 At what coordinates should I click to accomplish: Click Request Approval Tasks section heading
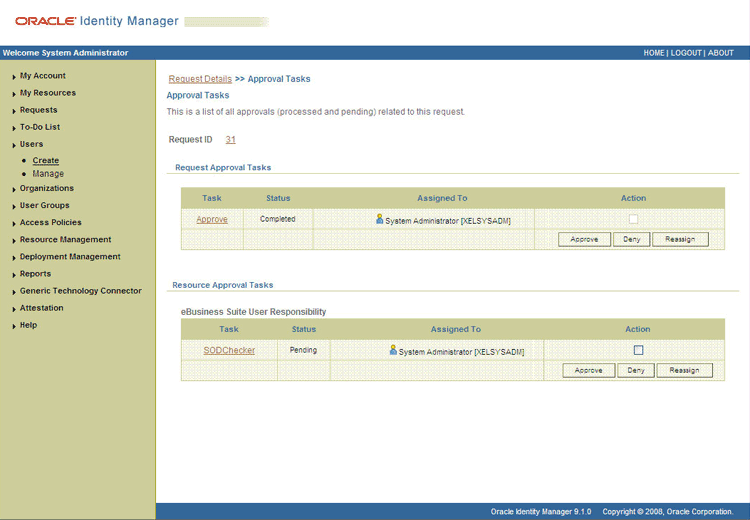coord(223,167)
